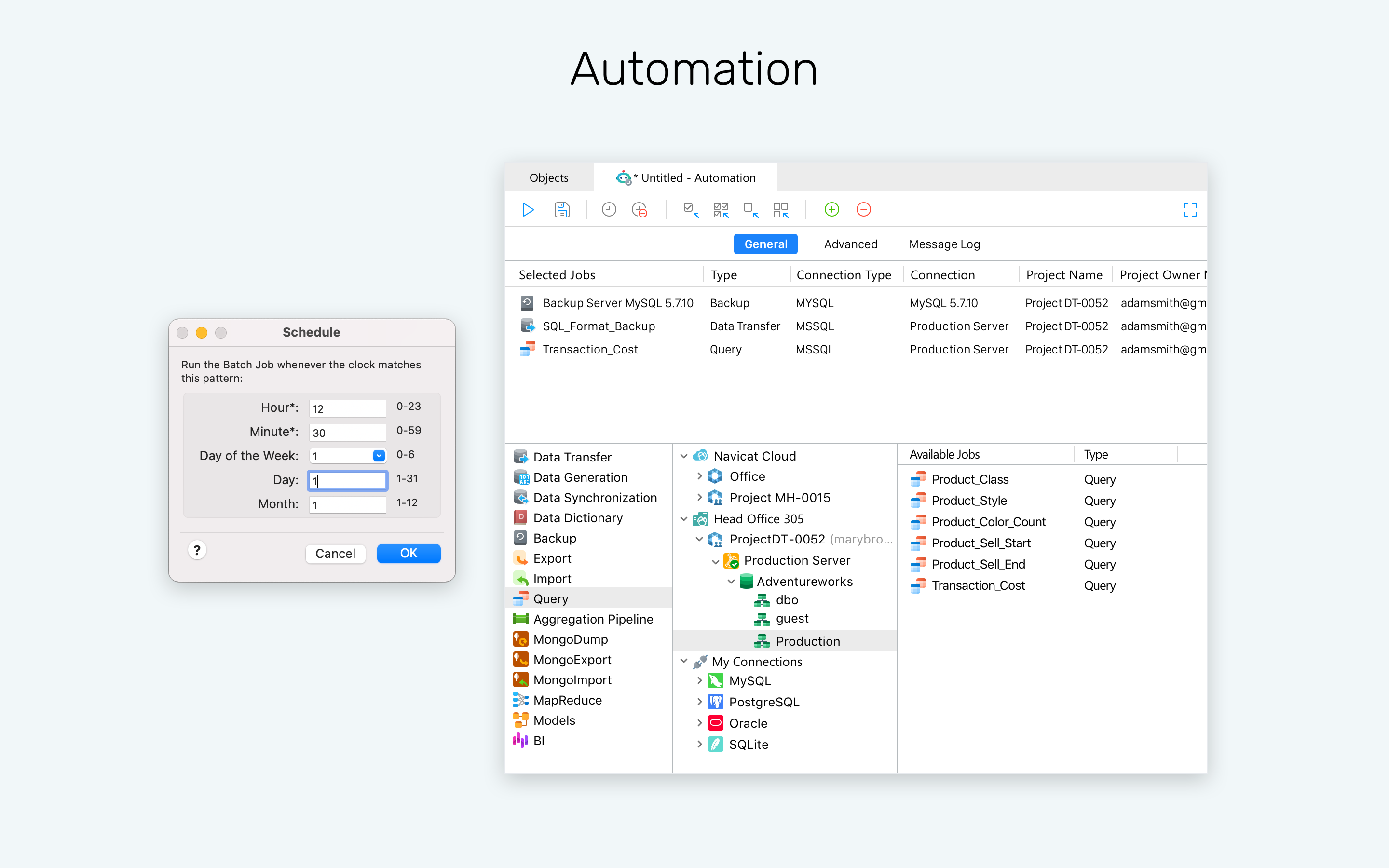
Task: Click the Deselect All empty-grid icon
Action: coord(781,210)
